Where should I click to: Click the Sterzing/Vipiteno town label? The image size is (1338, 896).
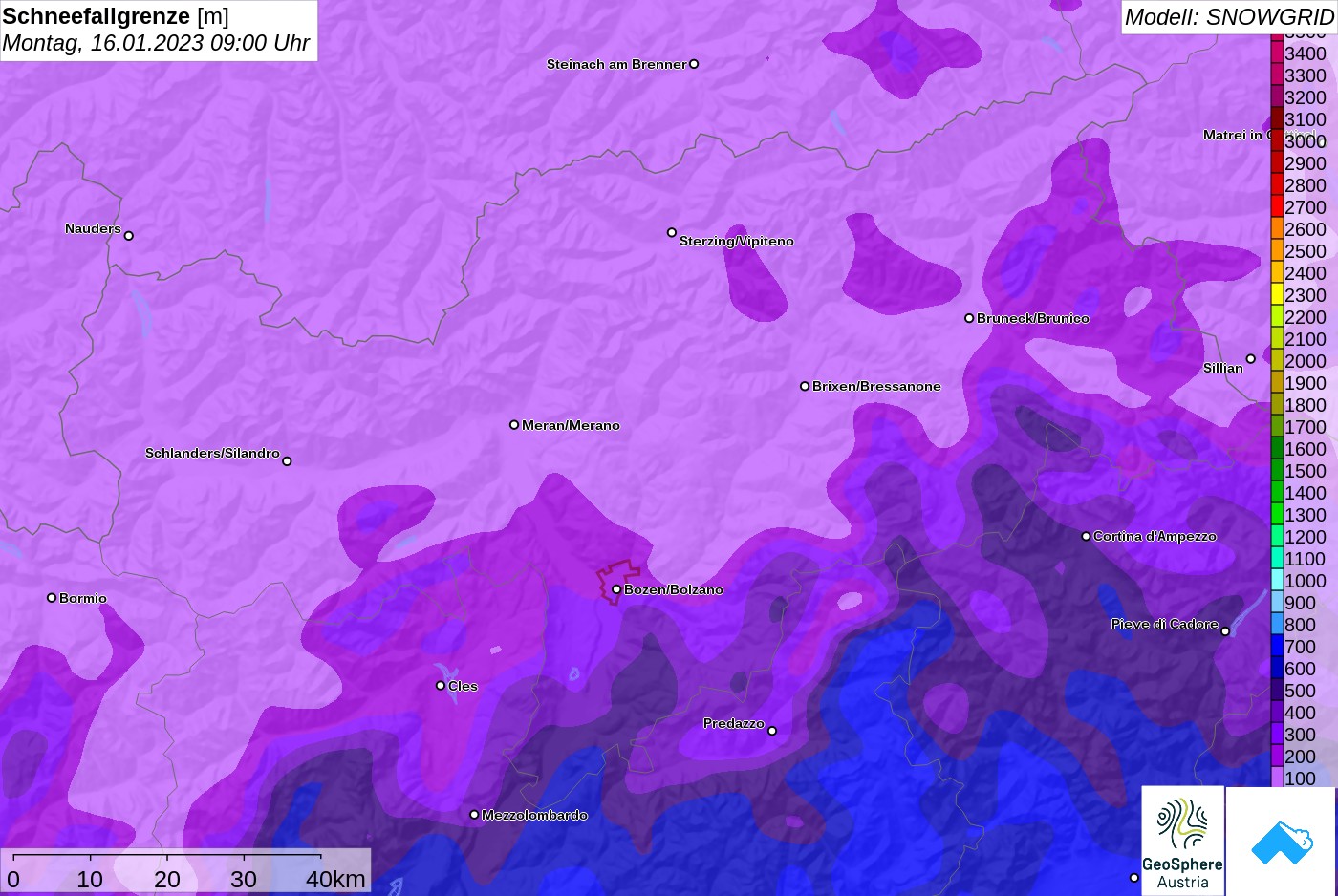coord(737,241)
